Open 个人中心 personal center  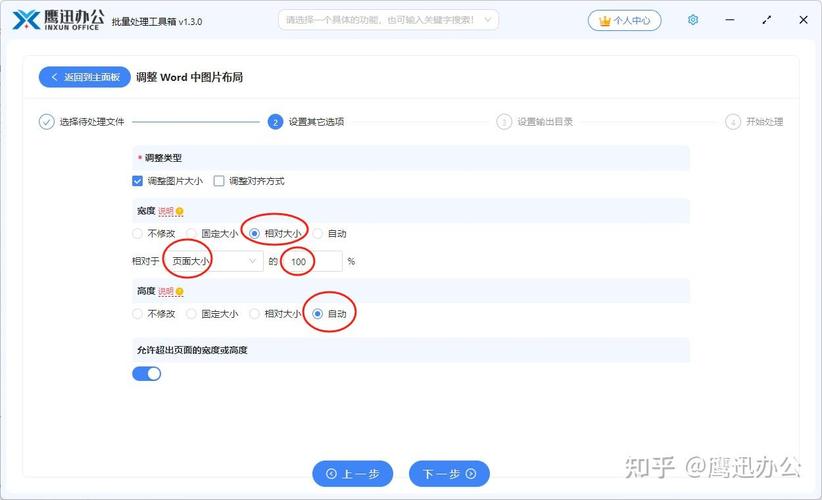click(x=624, y=20)
